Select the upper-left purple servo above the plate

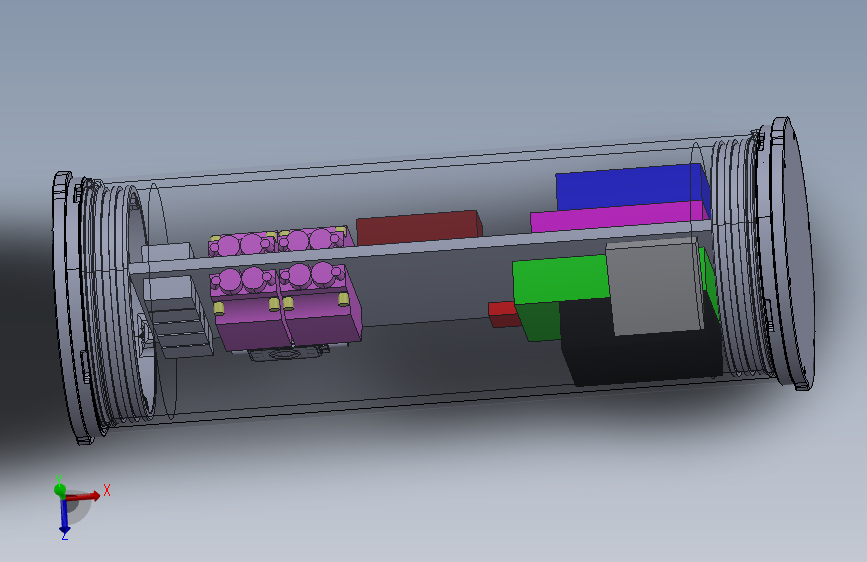click(243, 244)
